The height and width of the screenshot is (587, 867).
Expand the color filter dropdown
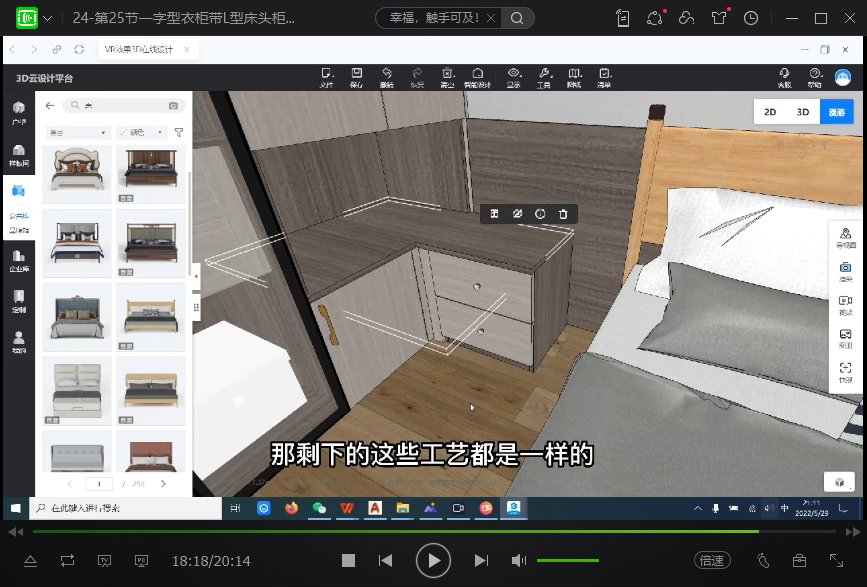click(x=143, y=132)
